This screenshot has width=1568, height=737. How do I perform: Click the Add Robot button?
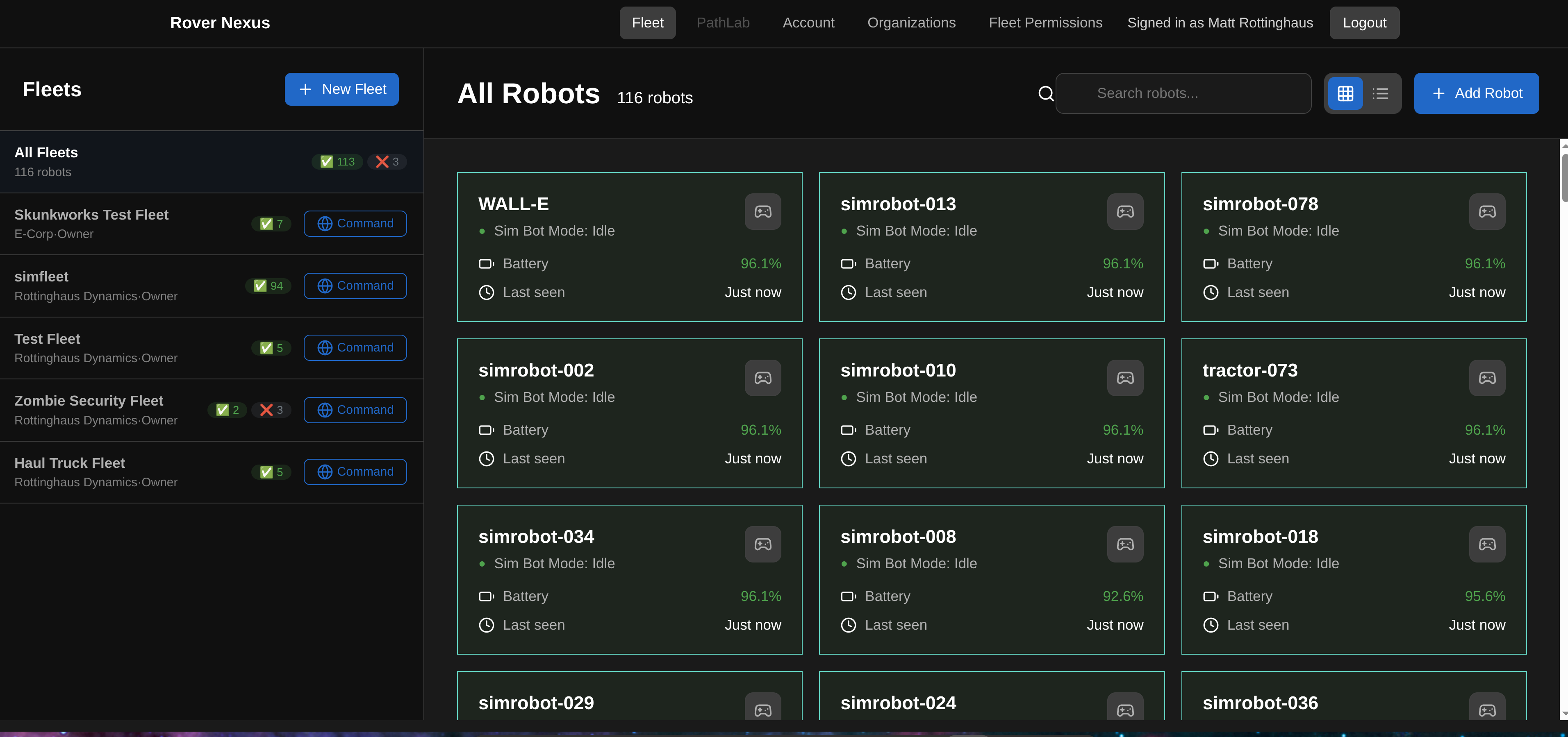1476,94
